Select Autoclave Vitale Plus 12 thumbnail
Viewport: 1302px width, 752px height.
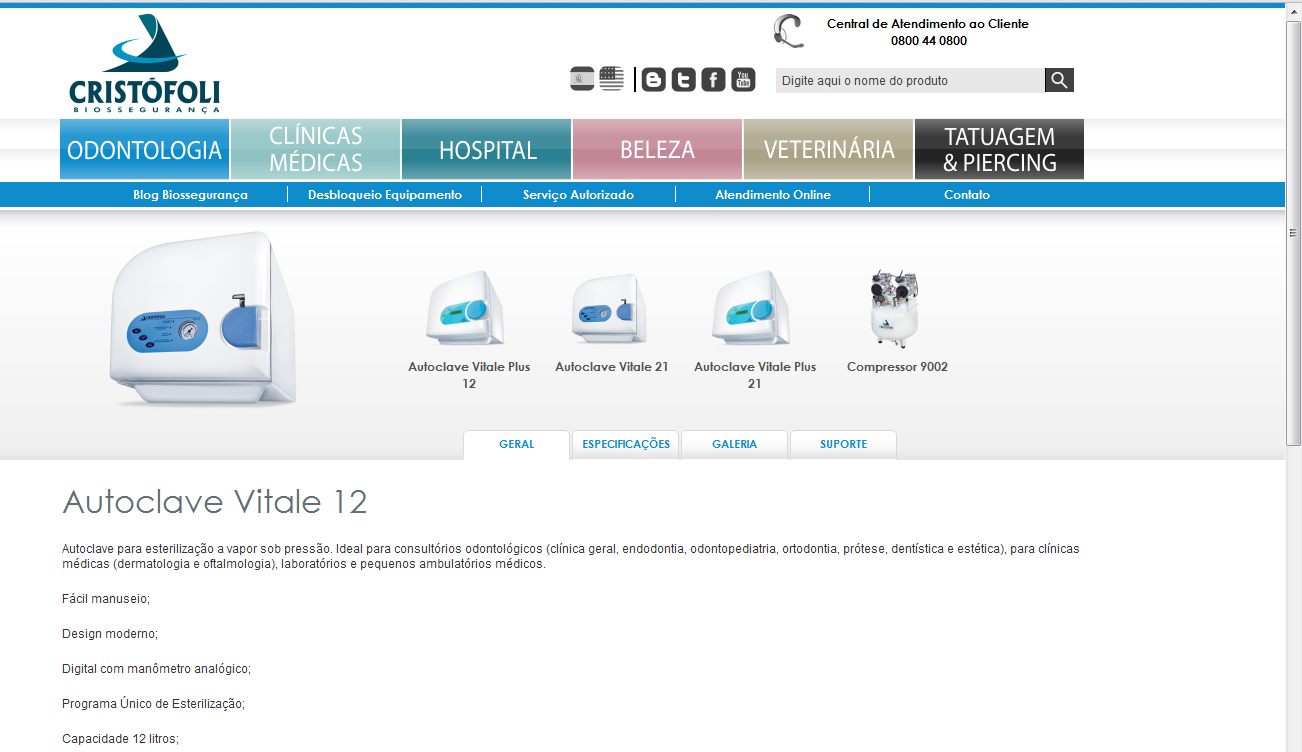tap(466, 308)
